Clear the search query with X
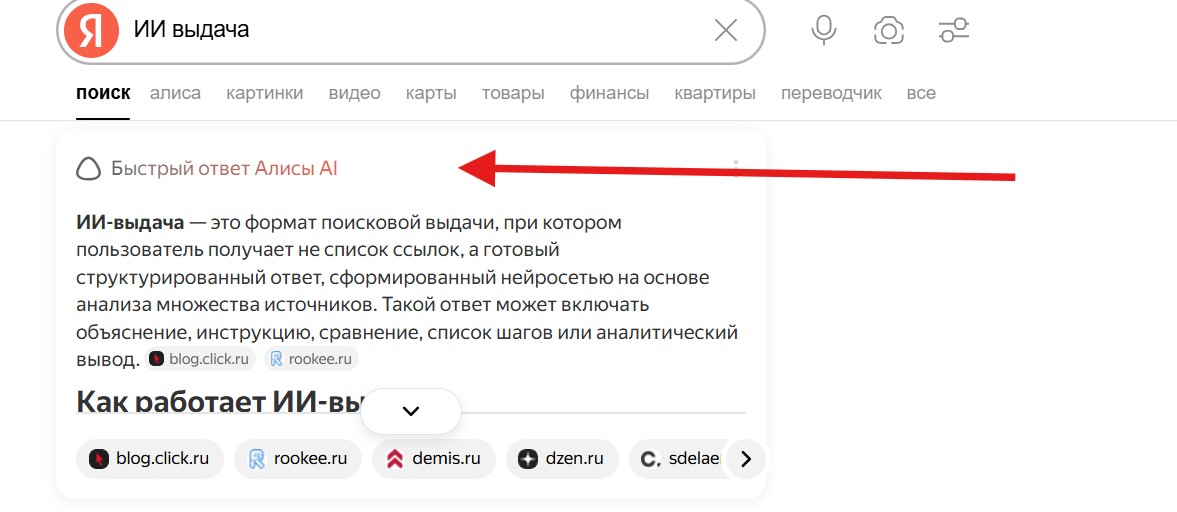The width and height of the screenshot is (1177, 512). pyautogui.click(x=725, y=31)
